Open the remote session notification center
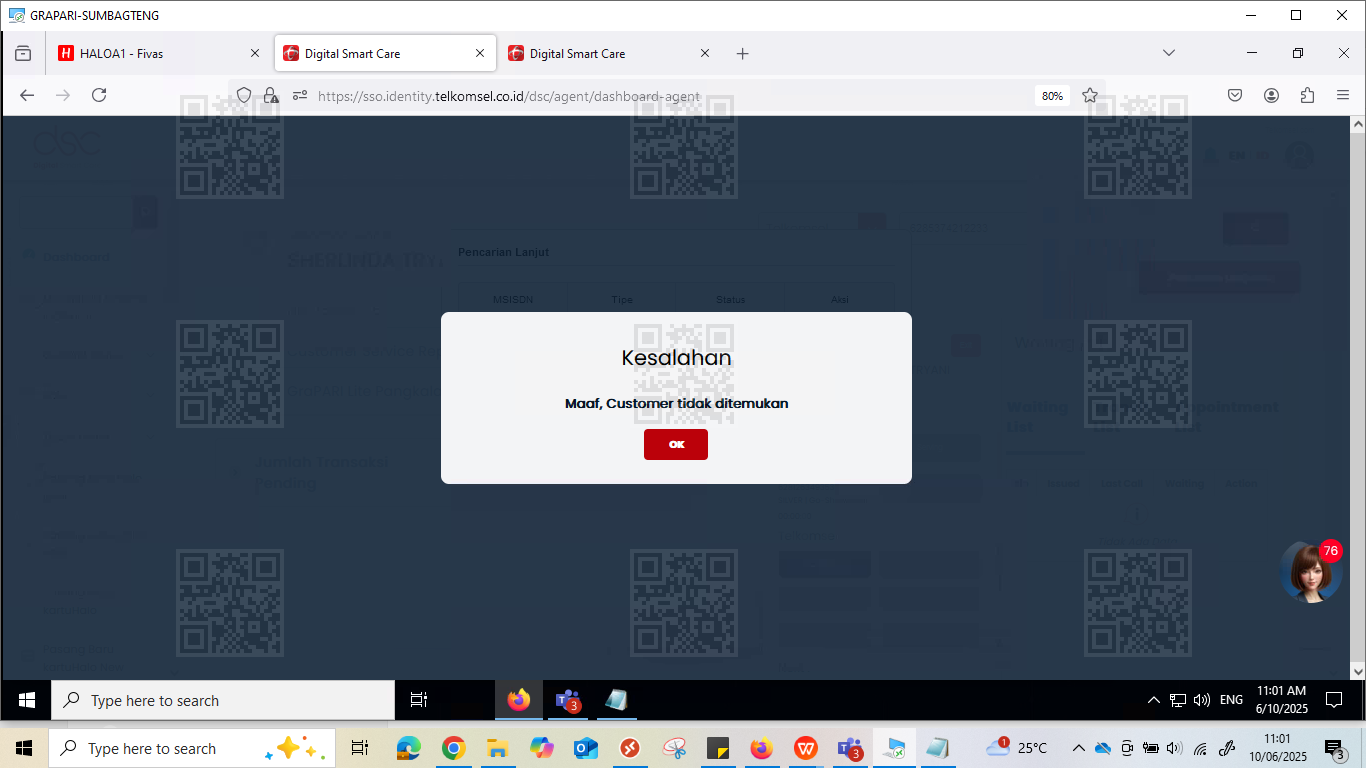1366x768 pixels. (x=1333, y=700)
